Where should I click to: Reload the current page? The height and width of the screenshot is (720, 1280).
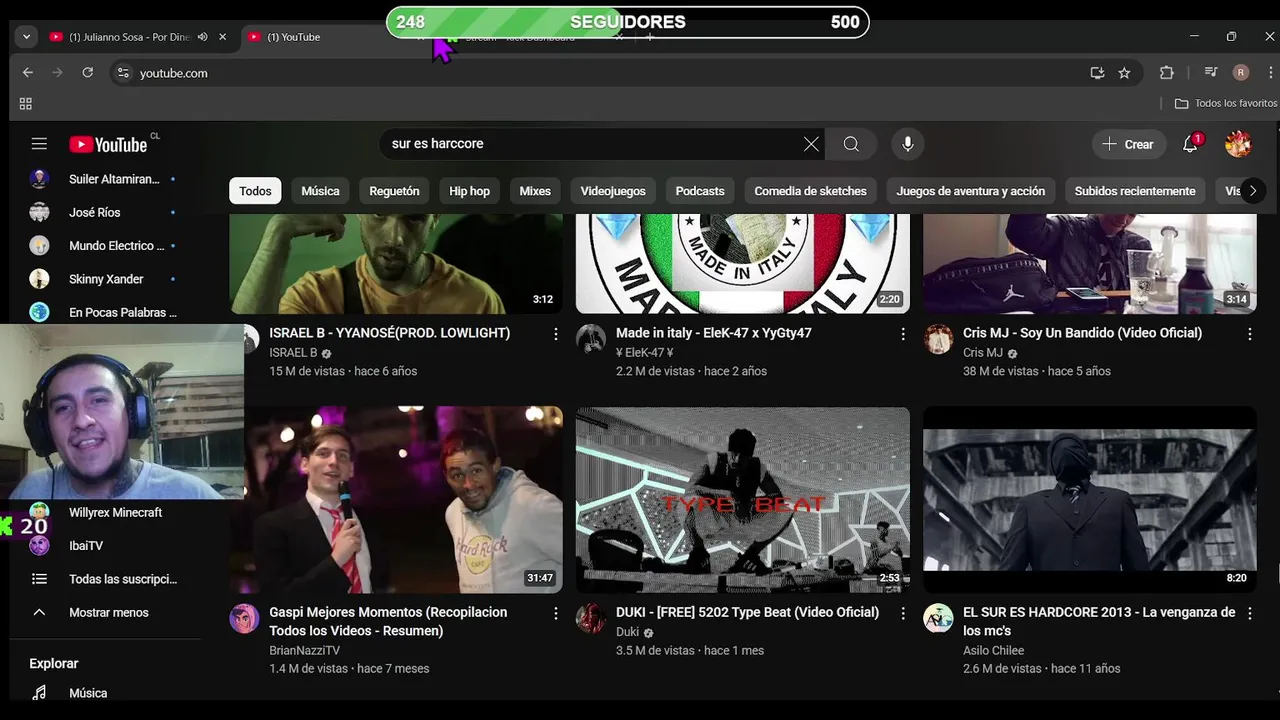coord(88,73)
